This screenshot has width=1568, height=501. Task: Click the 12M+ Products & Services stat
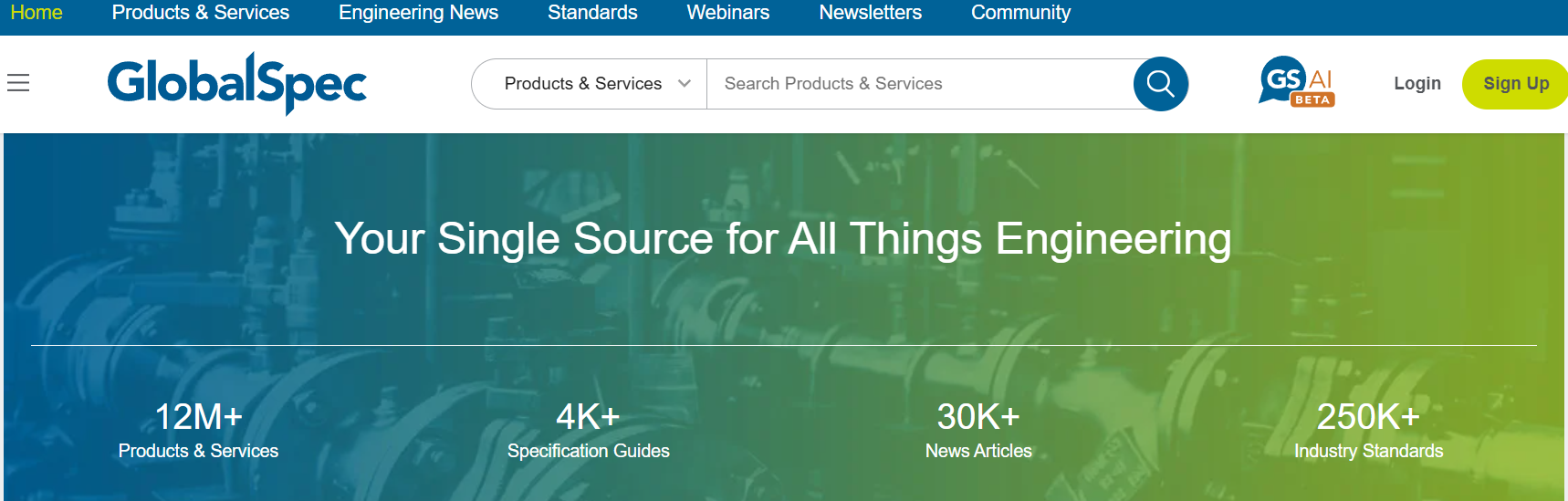198,430
